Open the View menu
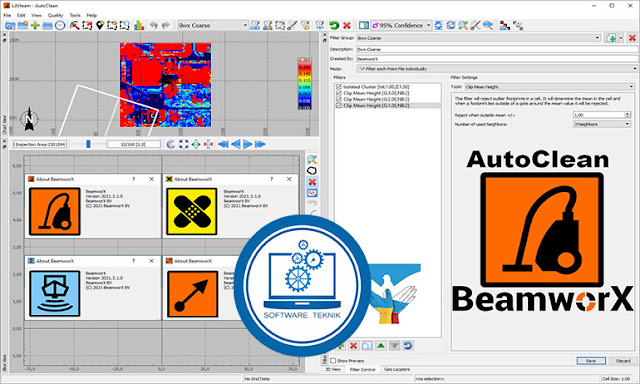 (x=36, y=15)
